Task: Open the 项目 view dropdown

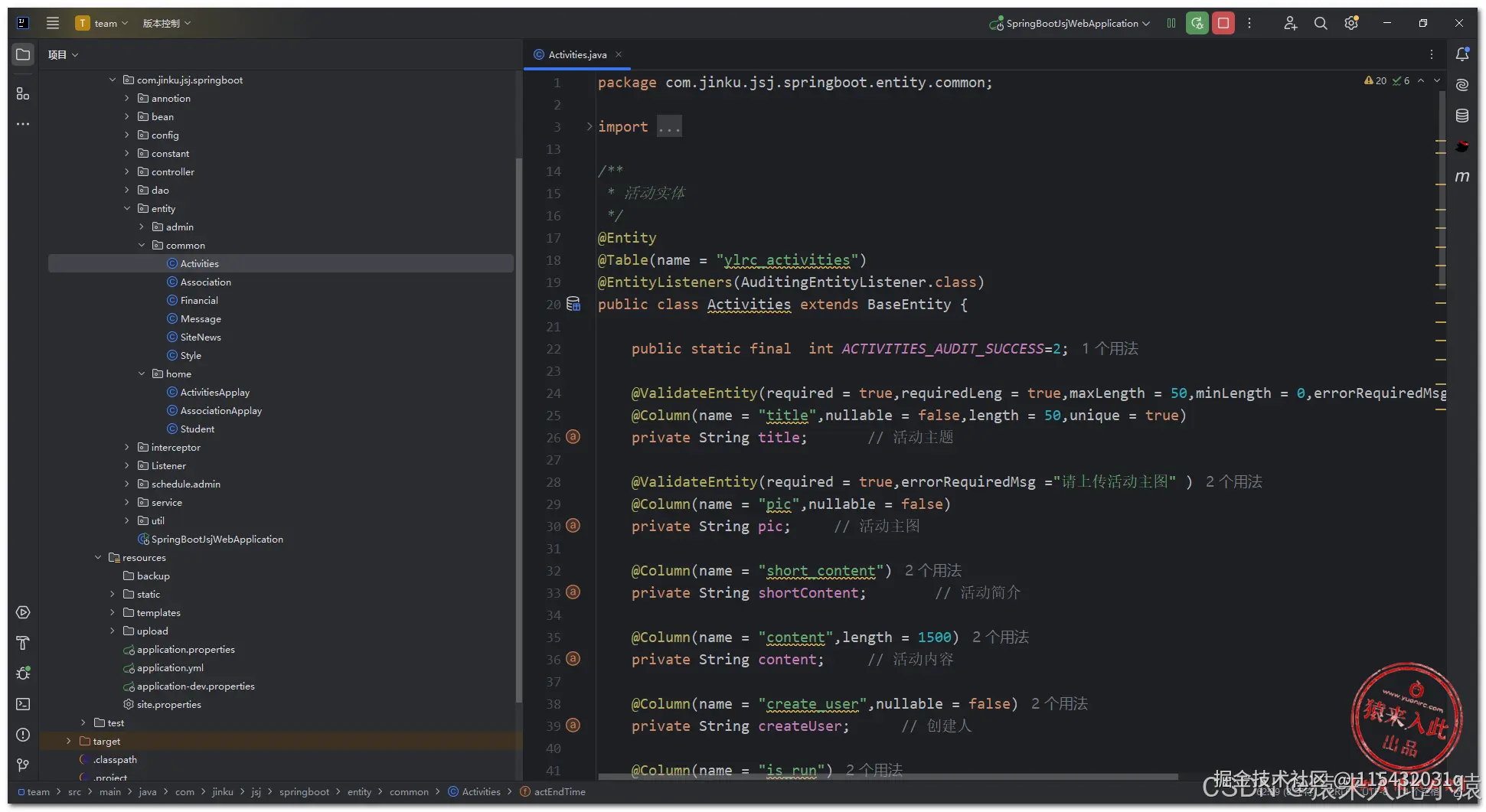Action: tap(63, 54)
